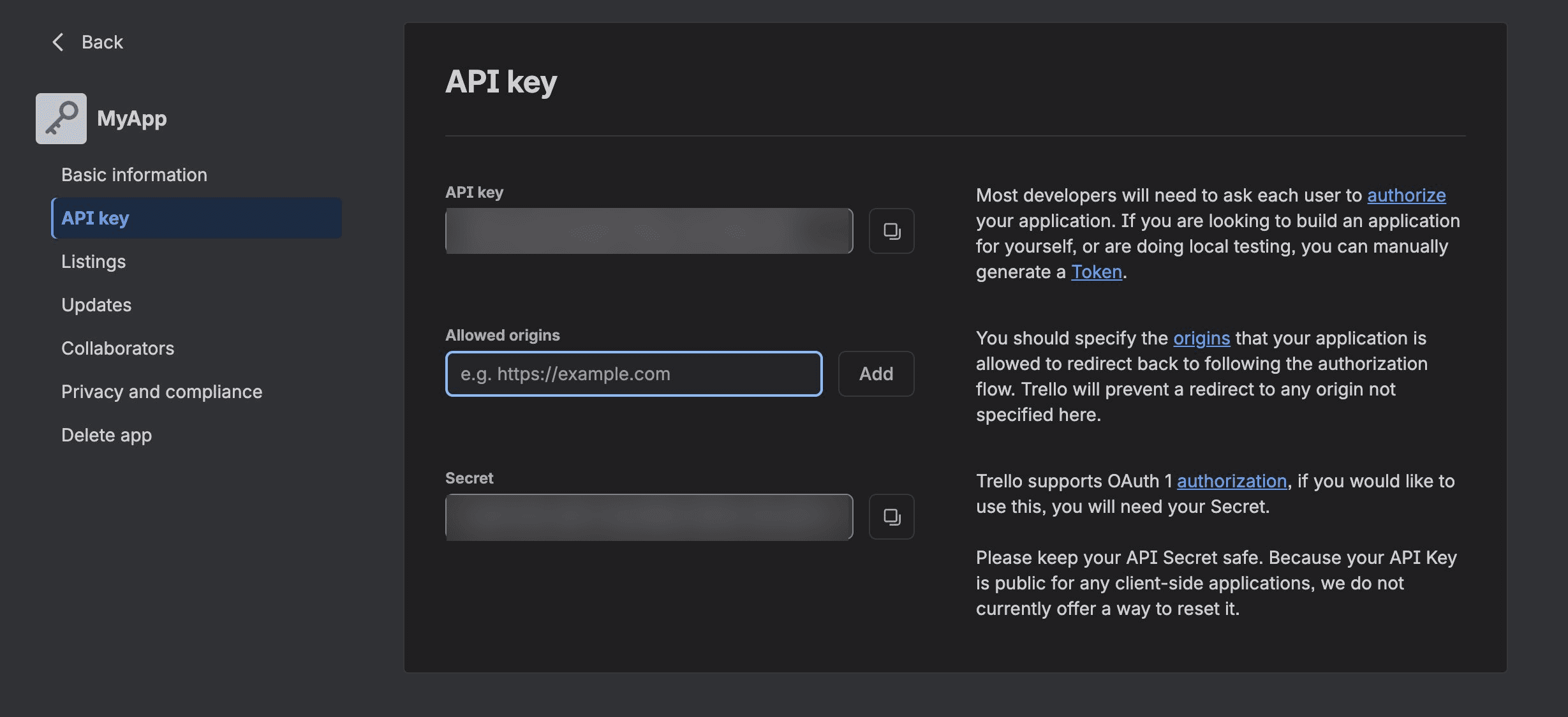Click the MyApp name in sidebar
Viewport: 1568px width, 717px height.
(x=132, y=119)
